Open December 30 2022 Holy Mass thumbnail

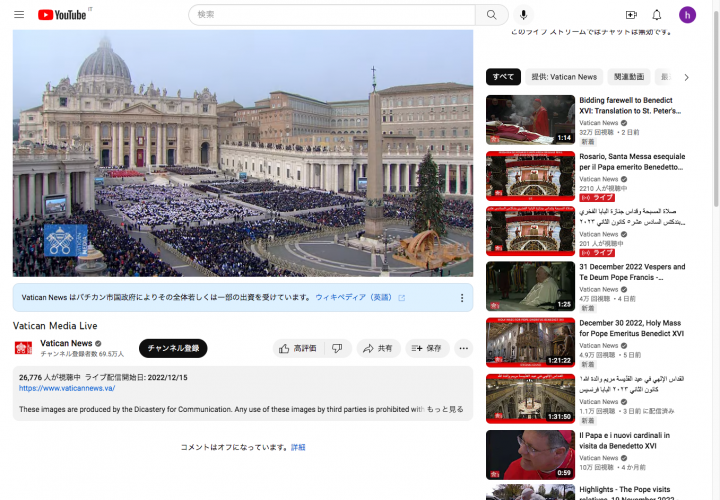530,343
